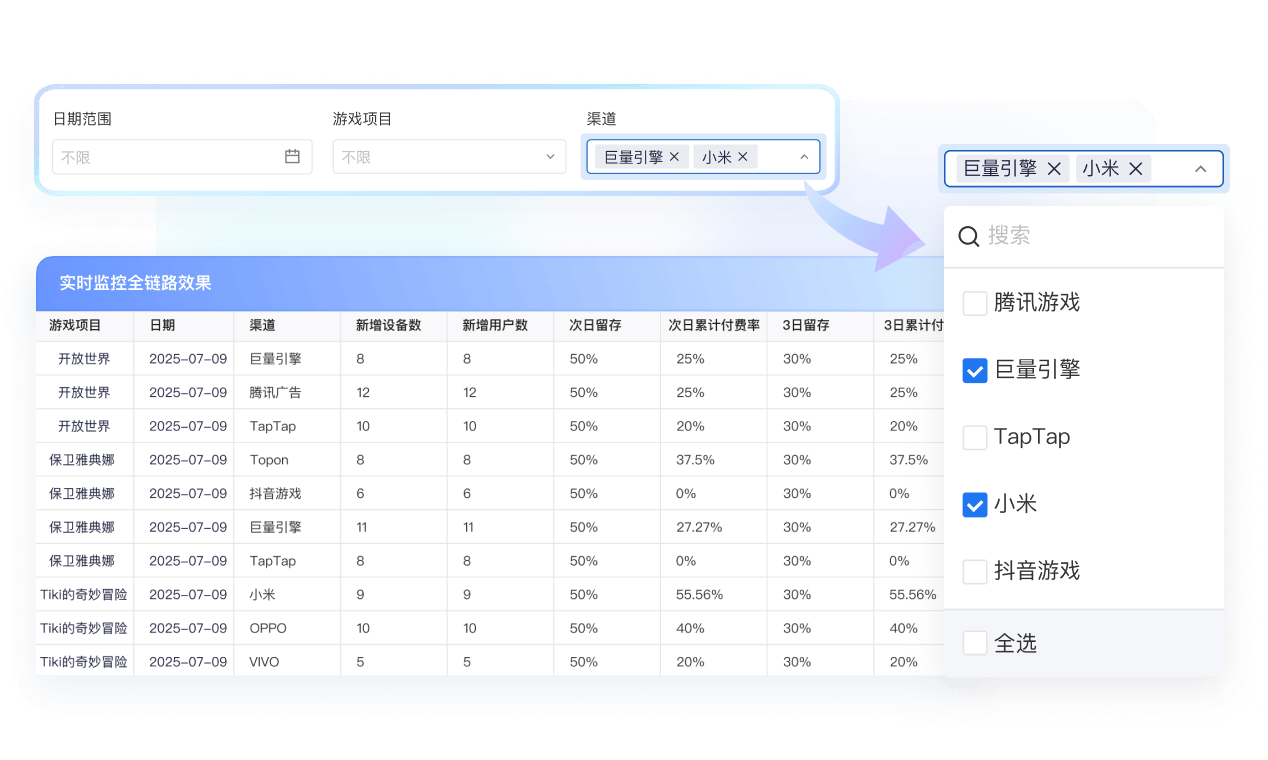This screenshot has width=1268, height=760.
Task: Tick the 抖音游戏 checkbox
Action: pos(975,571)
